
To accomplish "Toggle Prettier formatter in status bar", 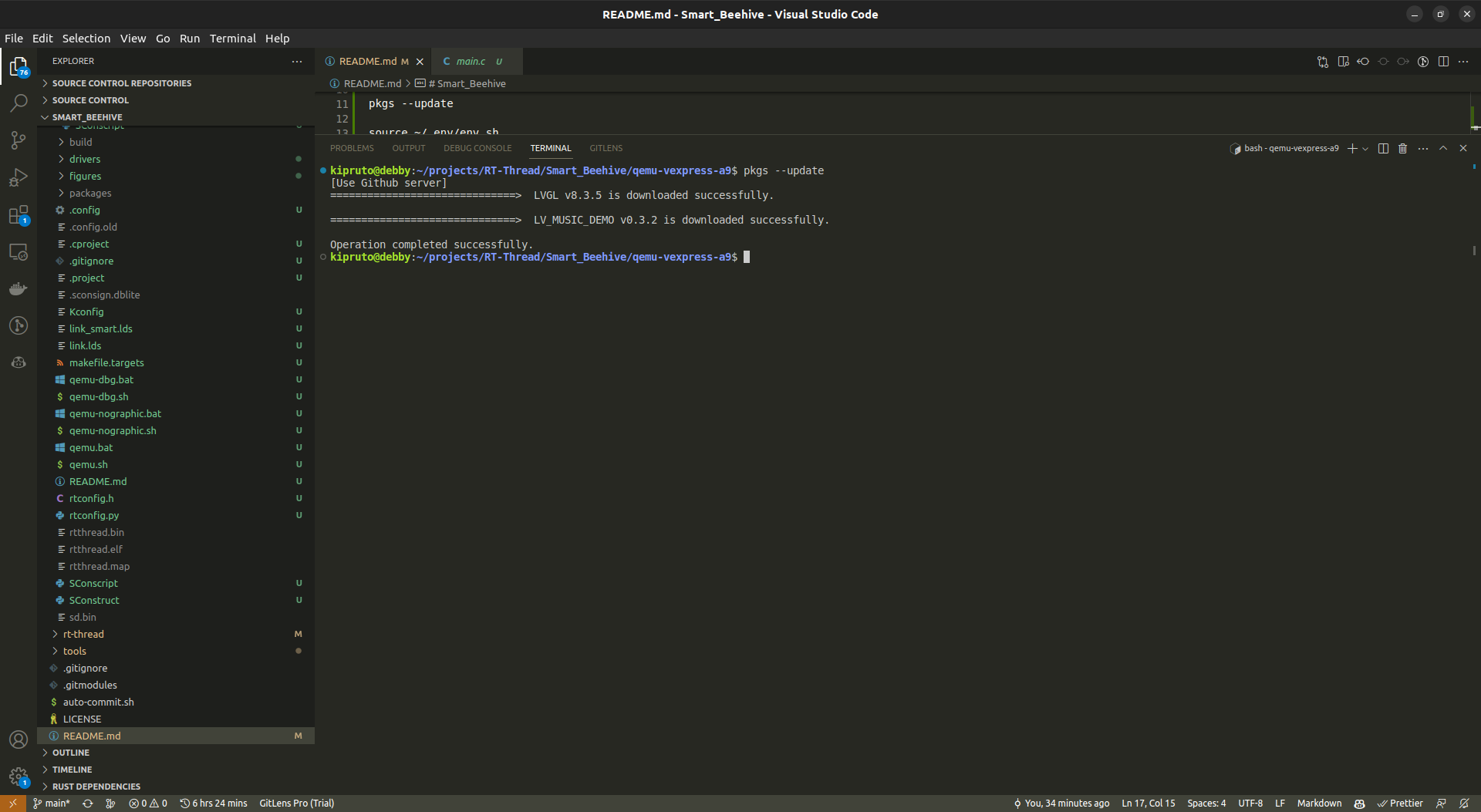I will 1402,803.
